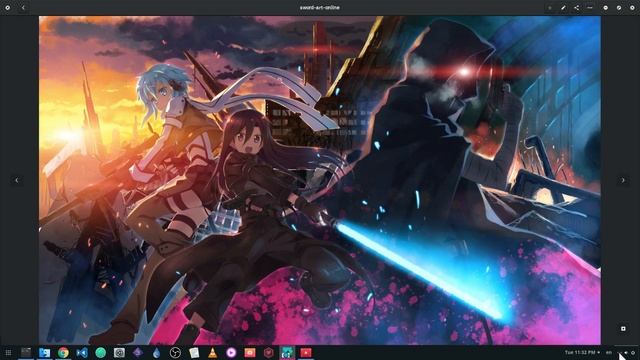Click the viewer icon left of the back arrow
640x360 pixels.
7,7
